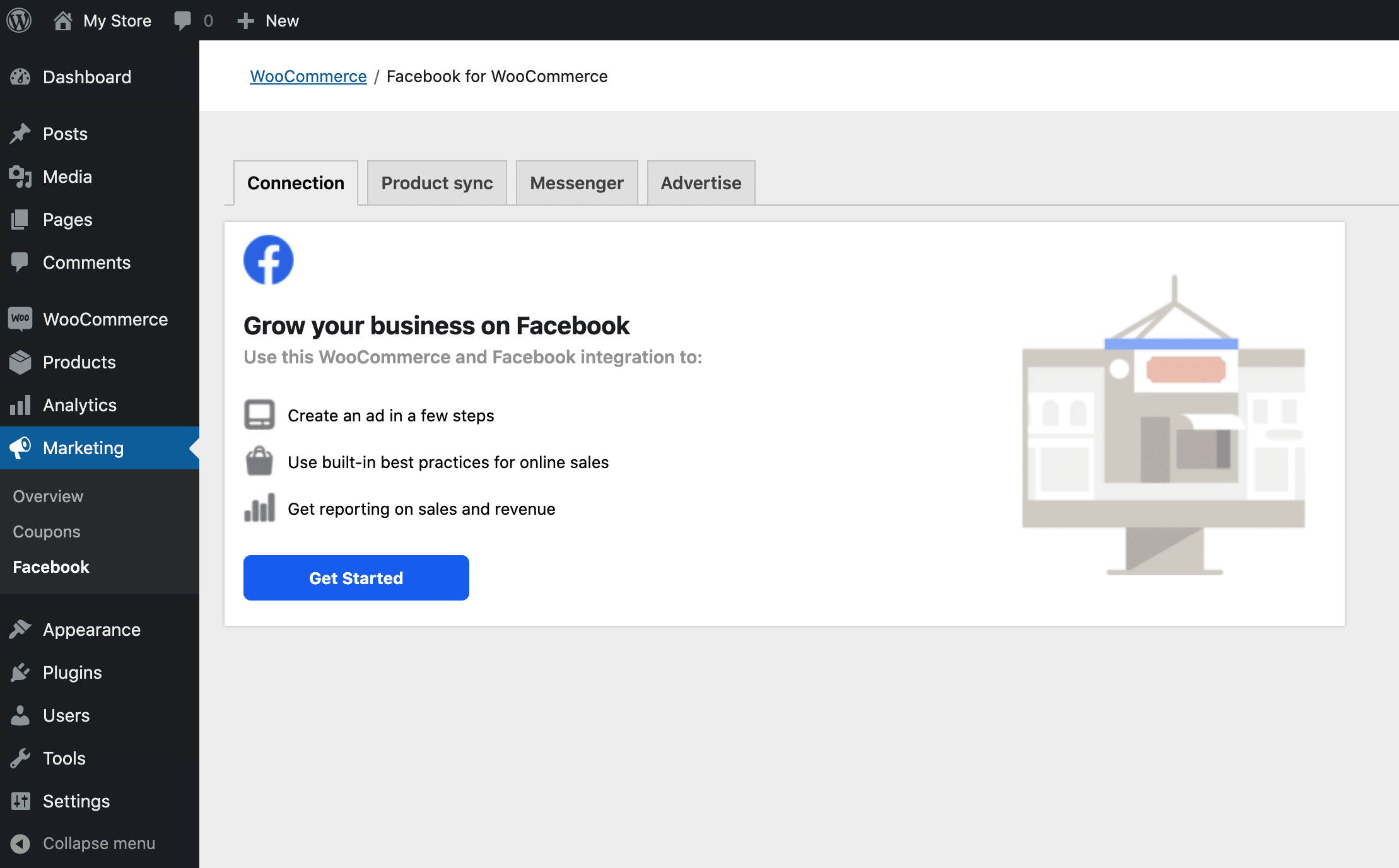Open the Appearance menu item
The width and height of the screenshot is (1399, 868).
(100, 630)
